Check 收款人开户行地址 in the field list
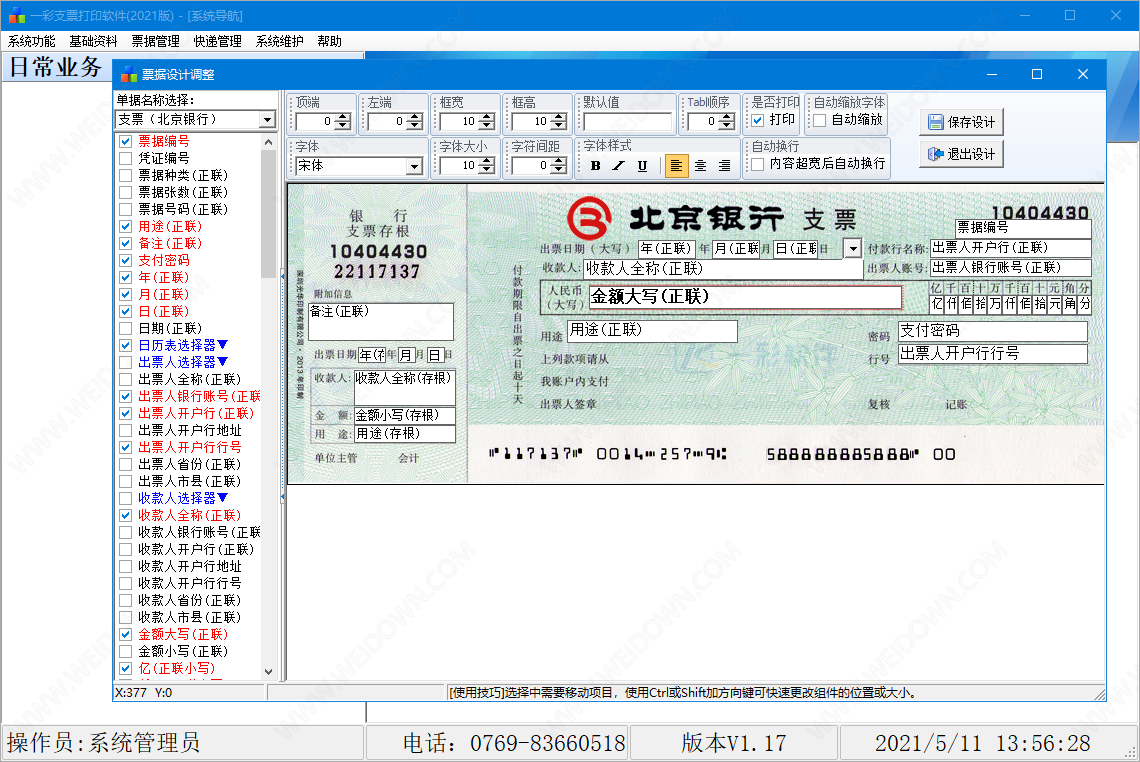The image size is (1140, 762). click(126, 566)
